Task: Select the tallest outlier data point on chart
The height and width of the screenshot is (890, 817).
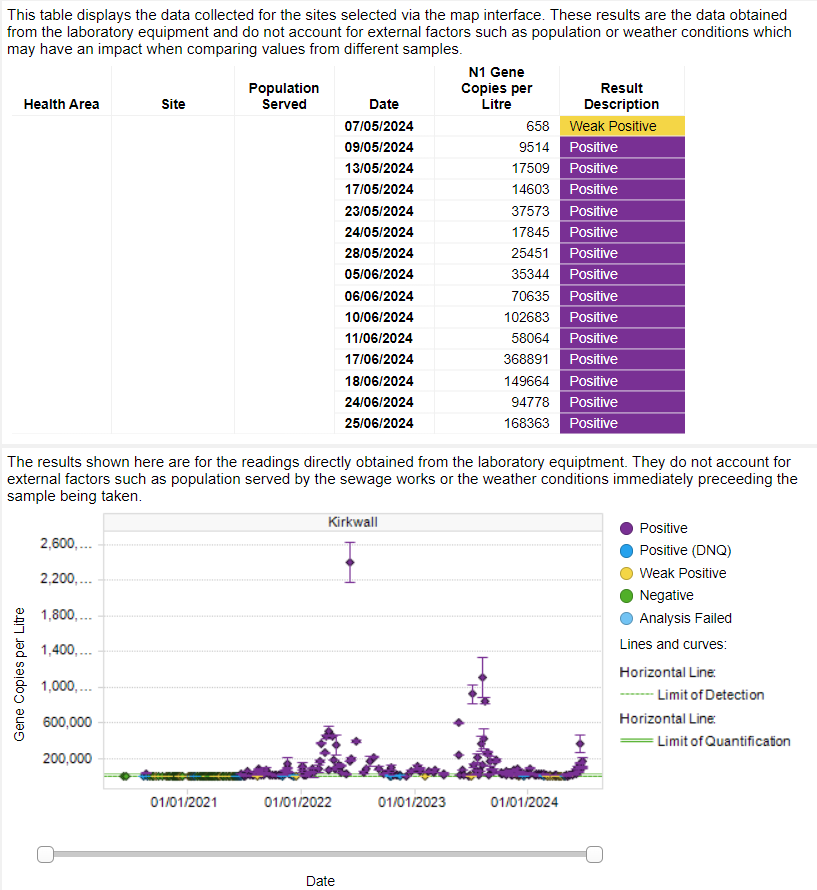Action: 350,561
